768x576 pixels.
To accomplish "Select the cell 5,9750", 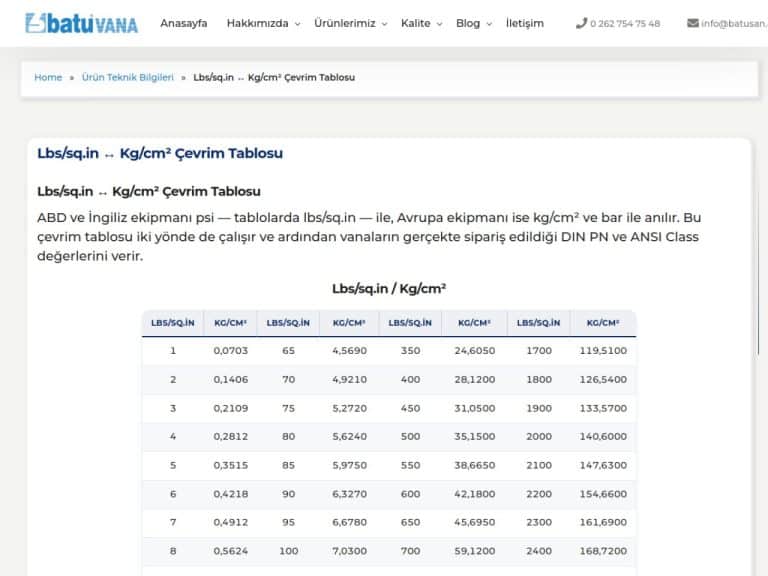I will [349, 465].
